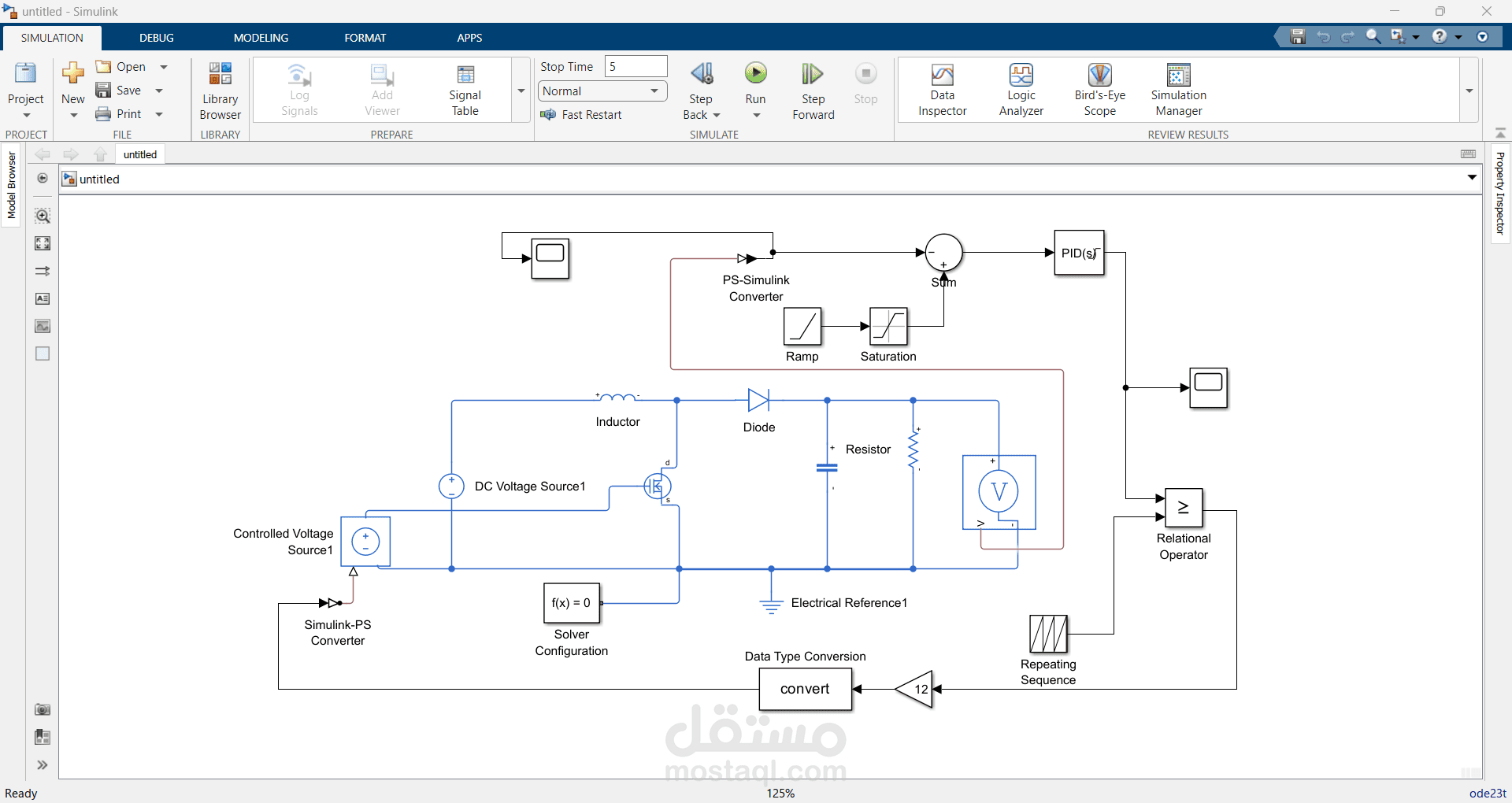Create New model
The height and width of the screenshot is (803, 1512).
(x=72, y=82)
